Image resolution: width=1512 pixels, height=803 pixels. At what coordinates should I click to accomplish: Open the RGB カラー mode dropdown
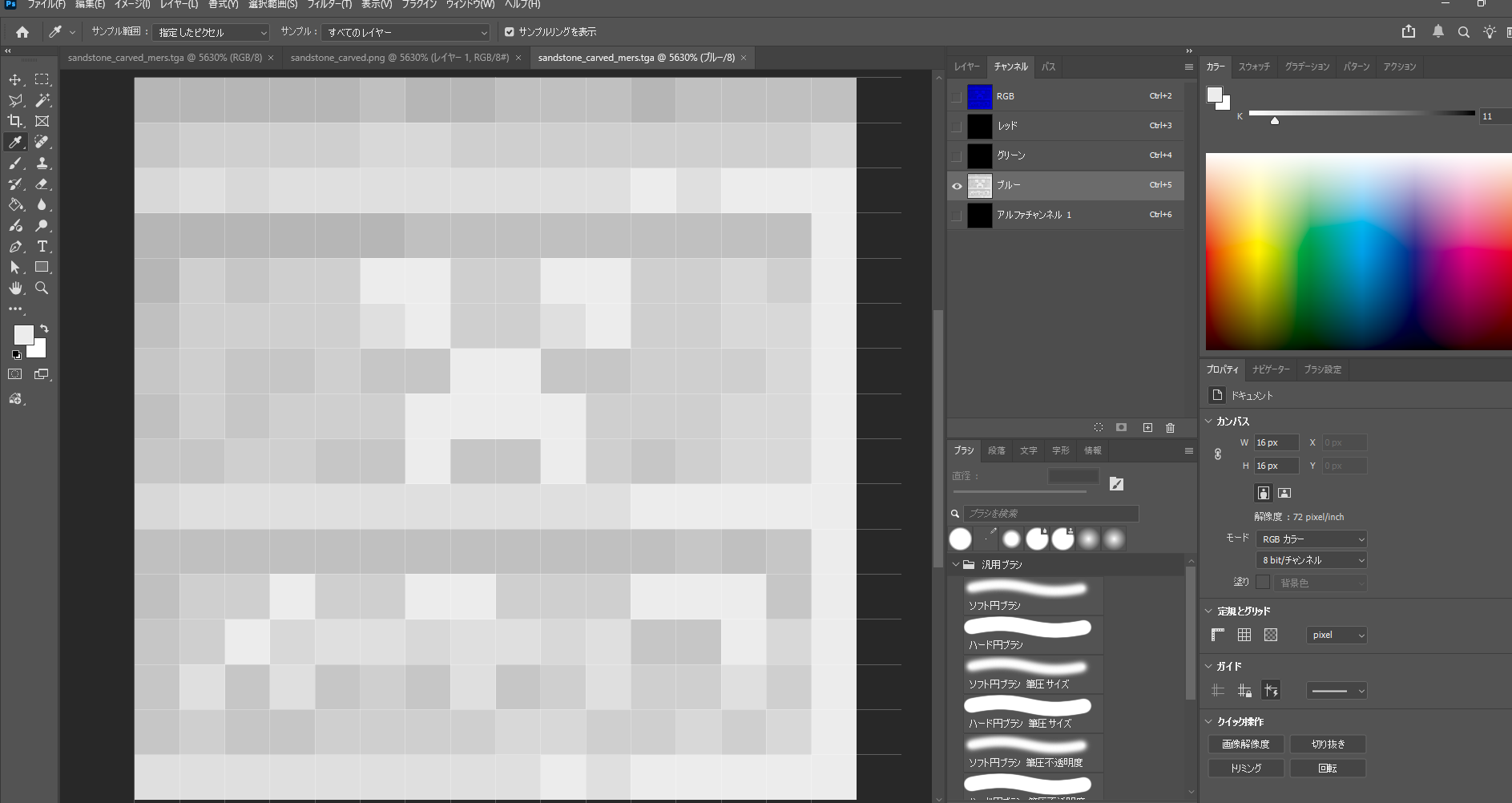tap(1311, 539)
